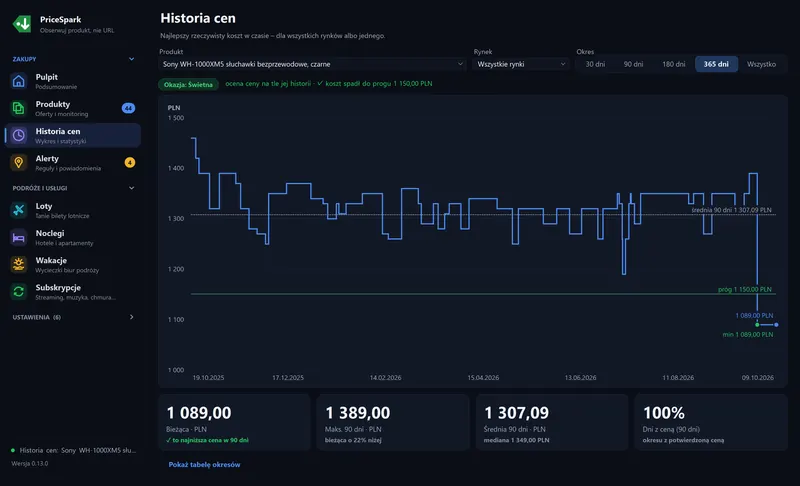Click the yellow 4 badge on Alerty

130,163
